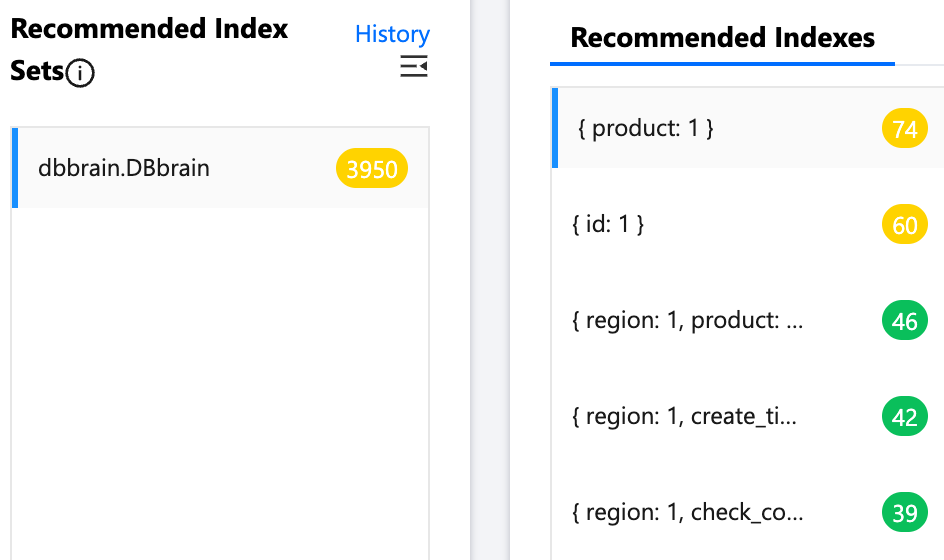The width and height of the screenshot is (944, 560).
Task: Click the blue selection bar beside dbbrain.DBbrain
Action: coord(15,168)
